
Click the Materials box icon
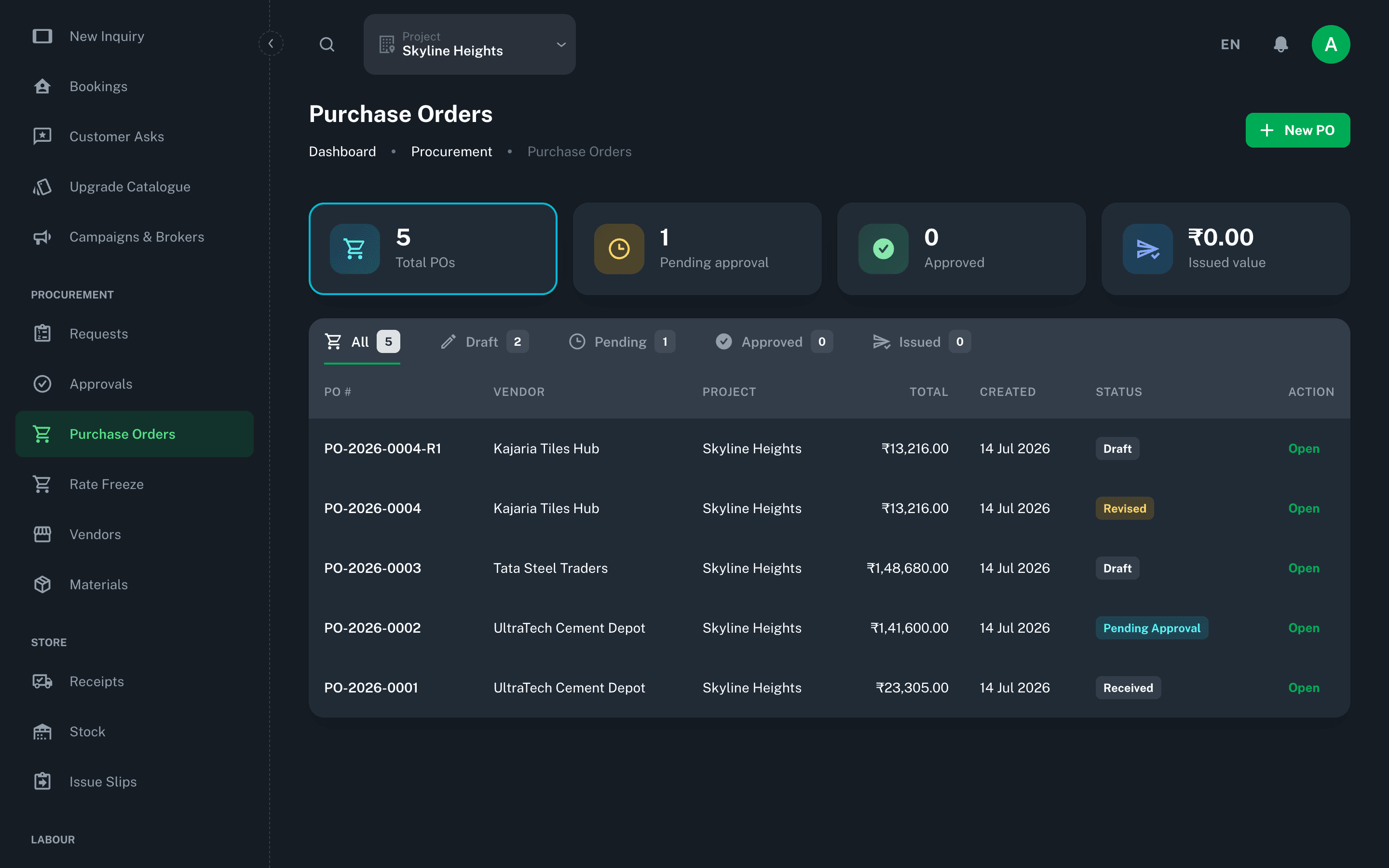[x=42, y=584]
